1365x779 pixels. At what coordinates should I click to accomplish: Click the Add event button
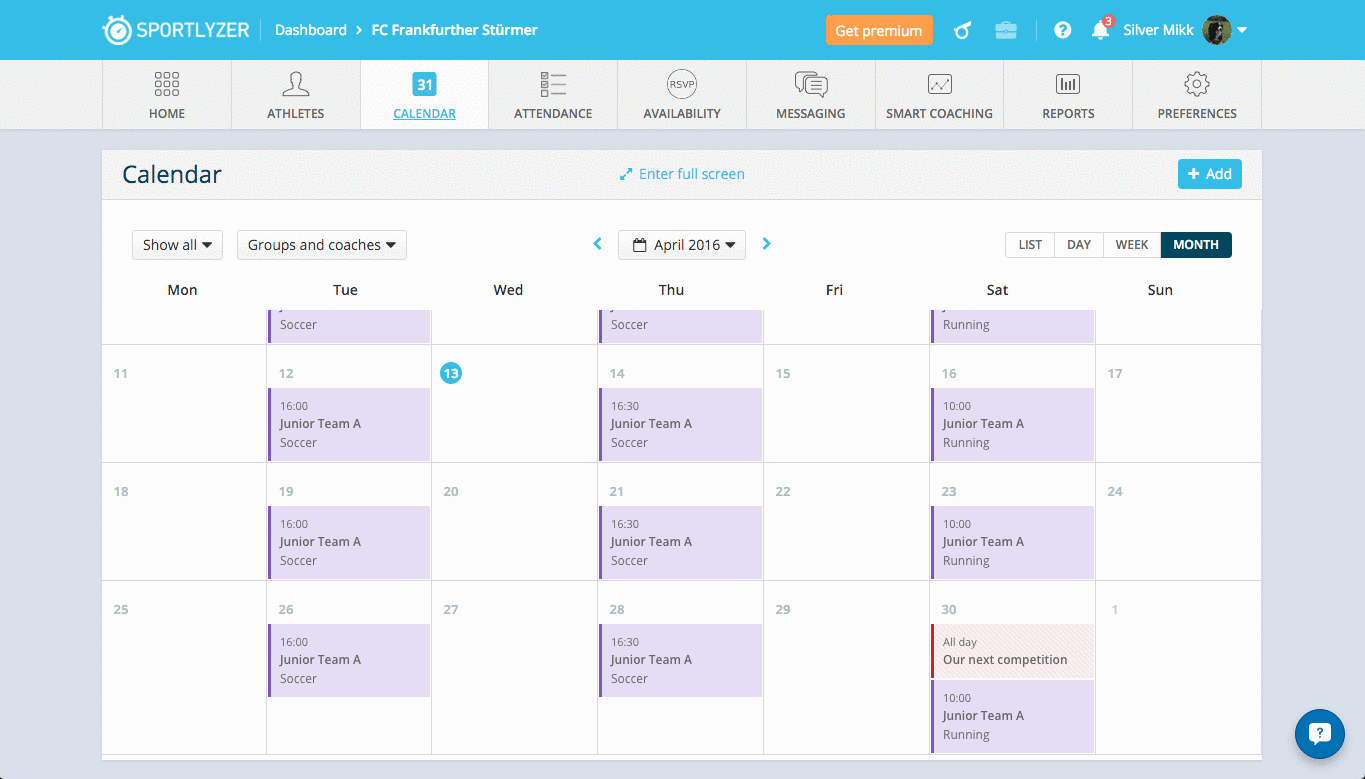click(1210, 174)
